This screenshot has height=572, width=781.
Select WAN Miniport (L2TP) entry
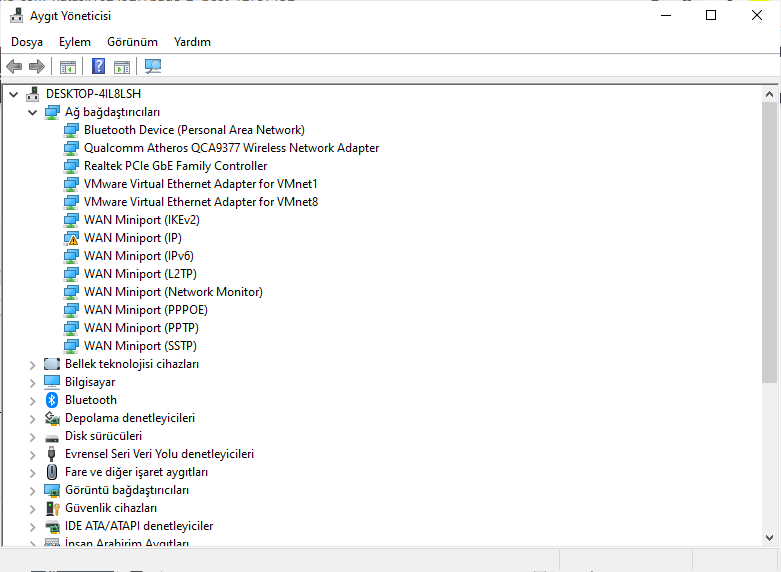coord(140,274)
